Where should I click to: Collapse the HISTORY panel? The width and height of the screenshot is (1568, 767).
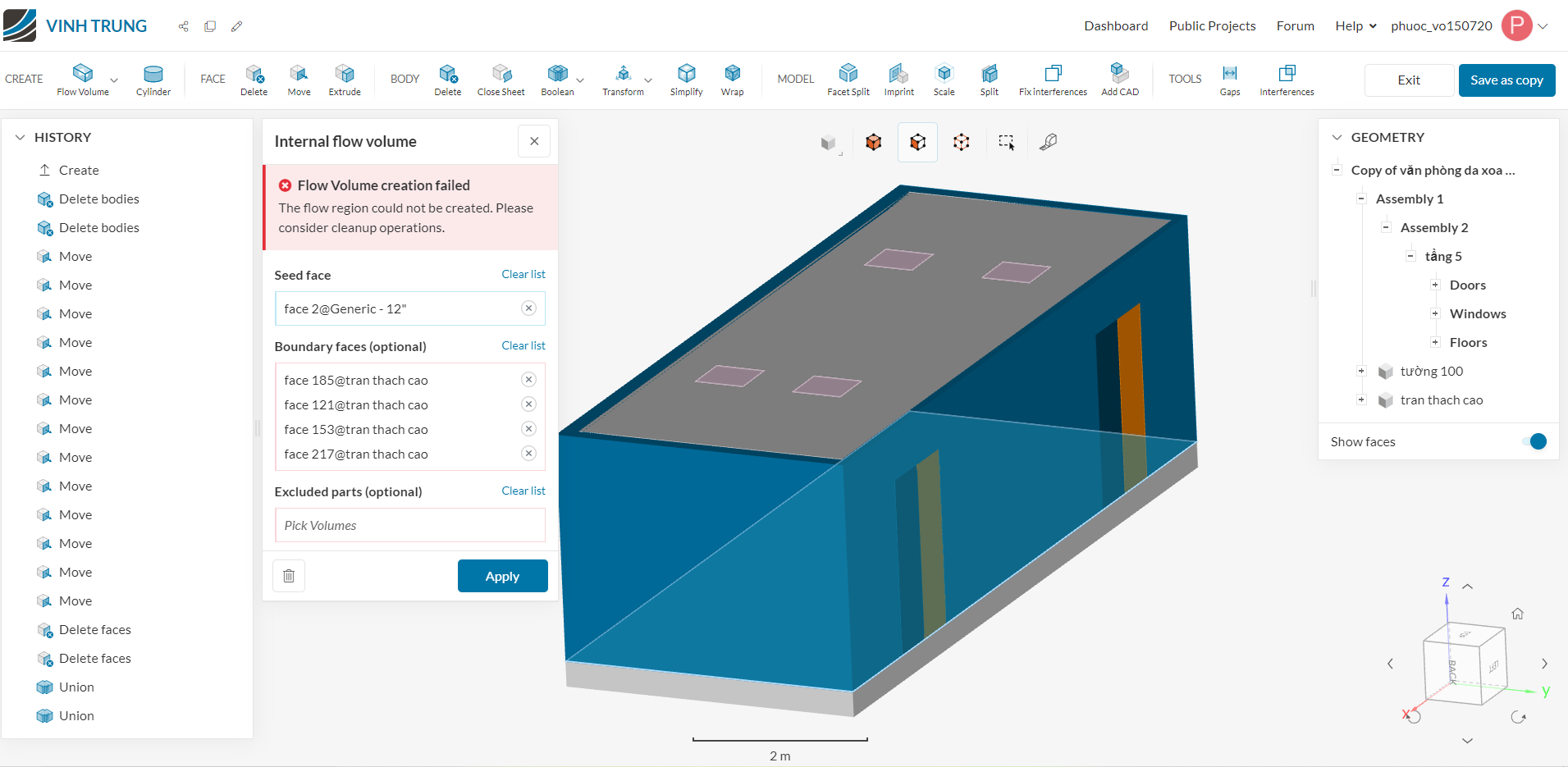(x=21, y=138)
